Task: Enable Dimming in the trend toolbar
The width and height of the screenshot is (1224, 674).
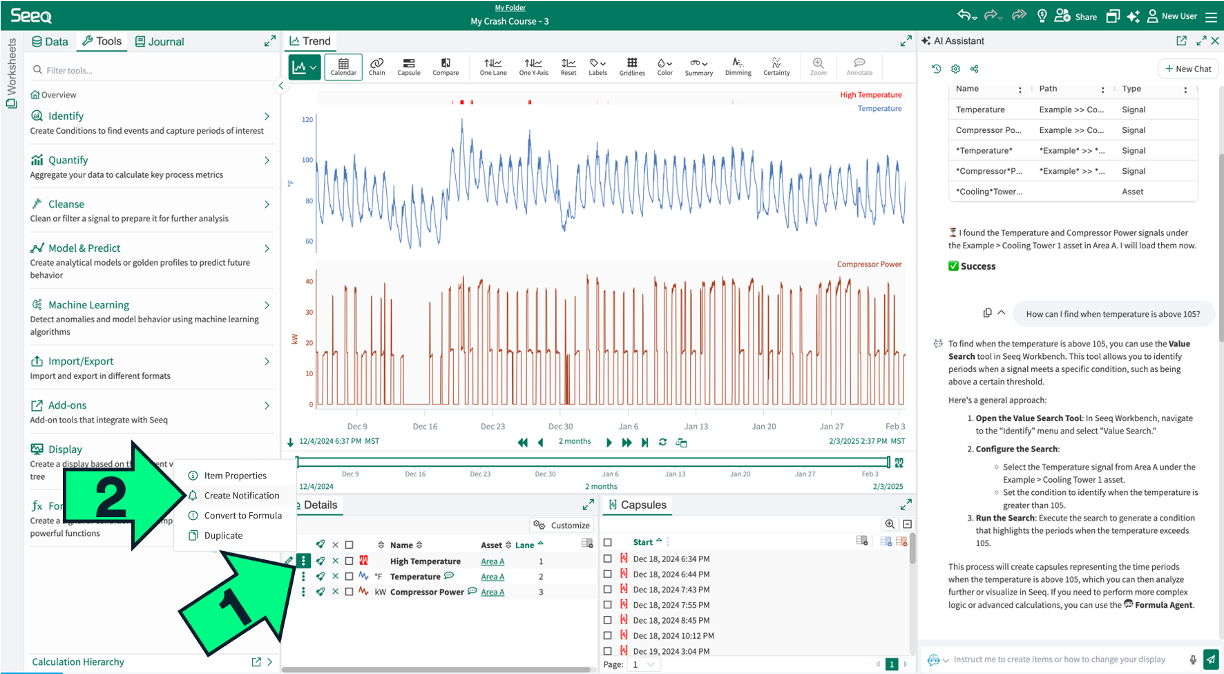Action: pyautogui.click(x=738, y=66)
